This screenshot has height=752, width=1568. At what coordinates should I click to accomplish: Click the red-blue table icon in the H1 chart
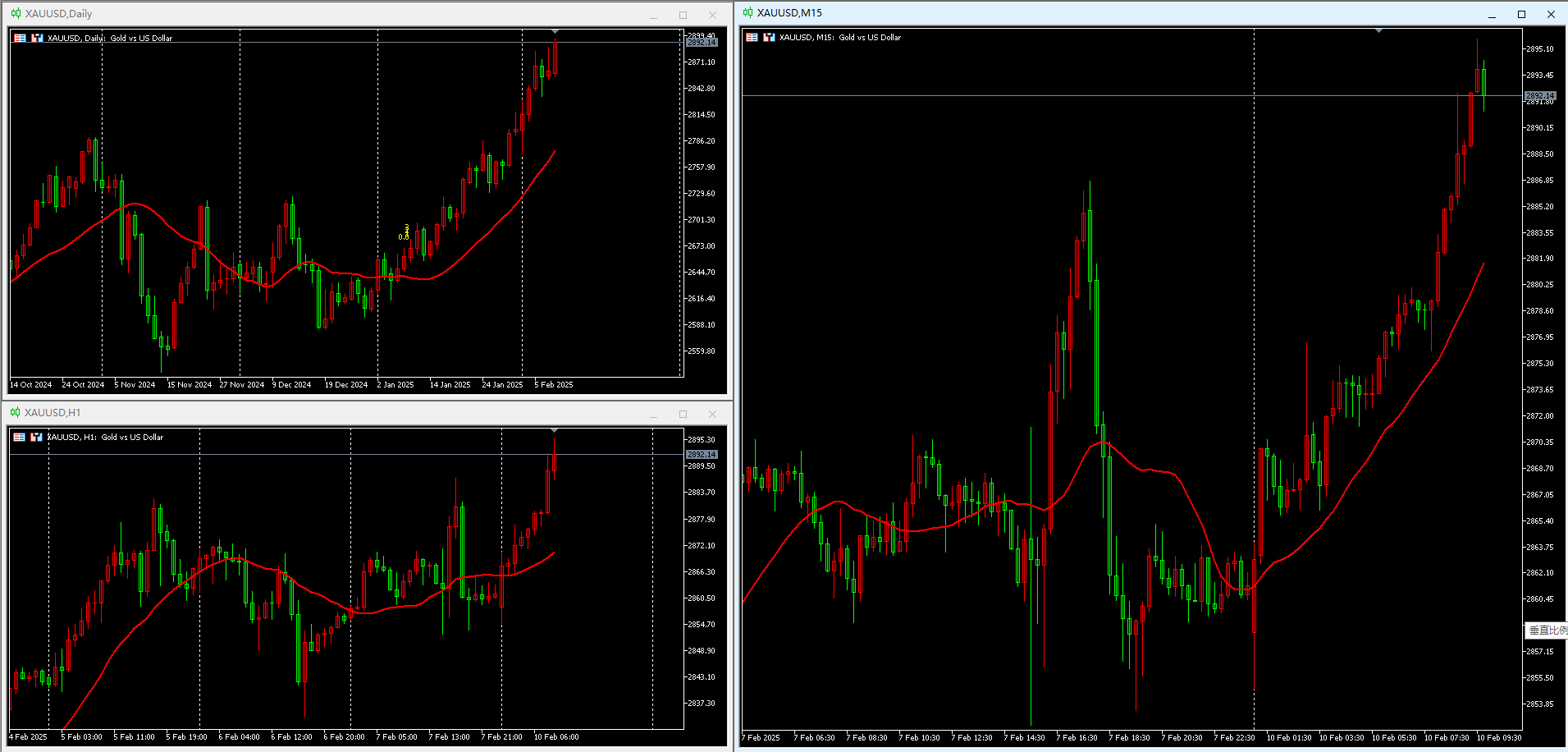click(19, 437)
